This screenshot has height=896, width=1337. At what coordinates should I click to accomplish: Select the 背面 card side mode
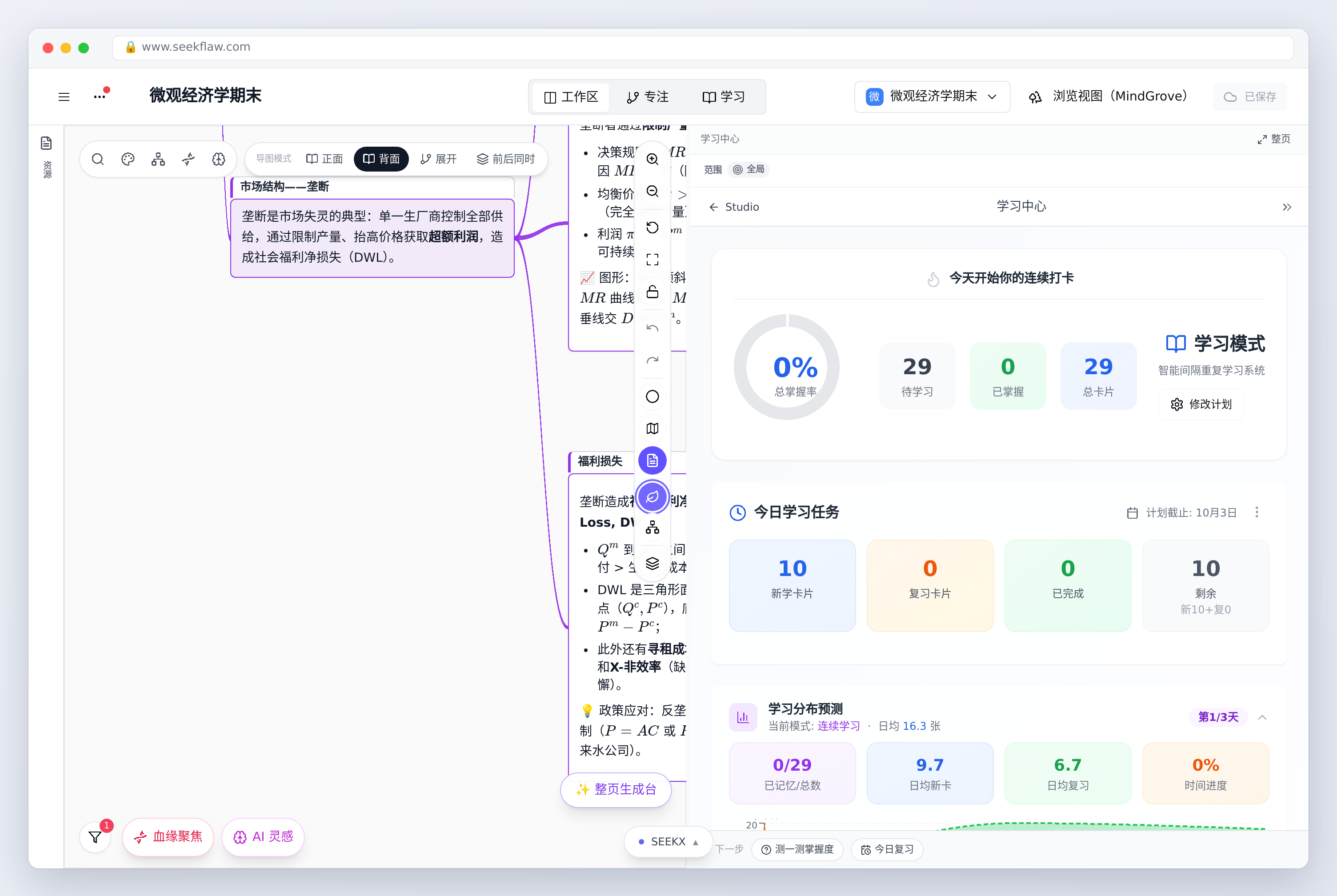tap(381, 159)
